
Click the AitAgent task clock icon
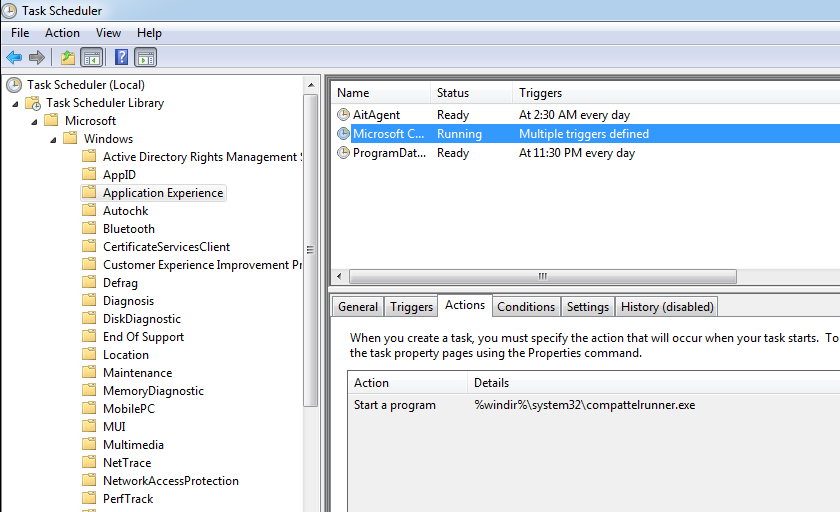click(x=343, y=115)
